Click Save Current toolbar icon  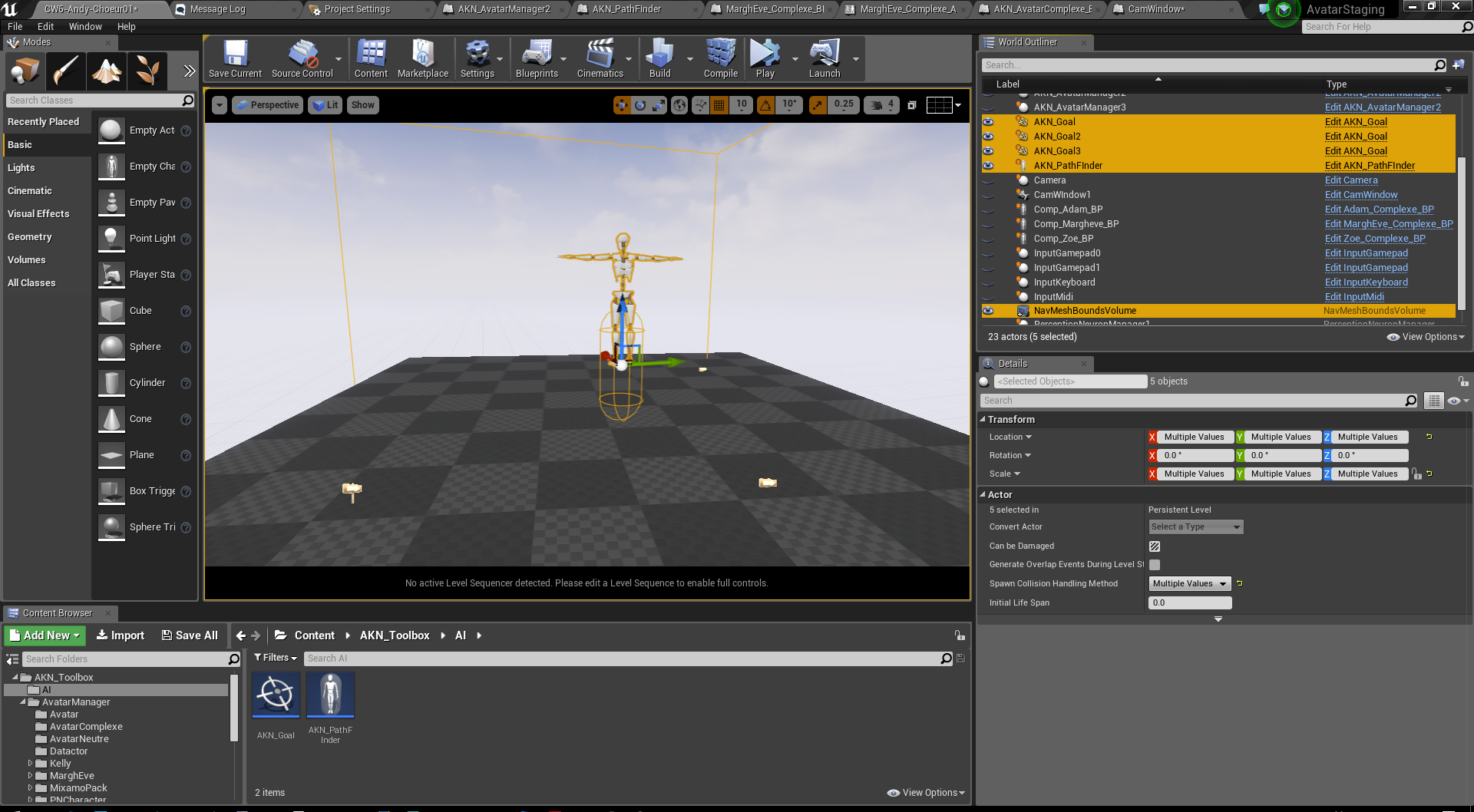click(x=235, y=59)
